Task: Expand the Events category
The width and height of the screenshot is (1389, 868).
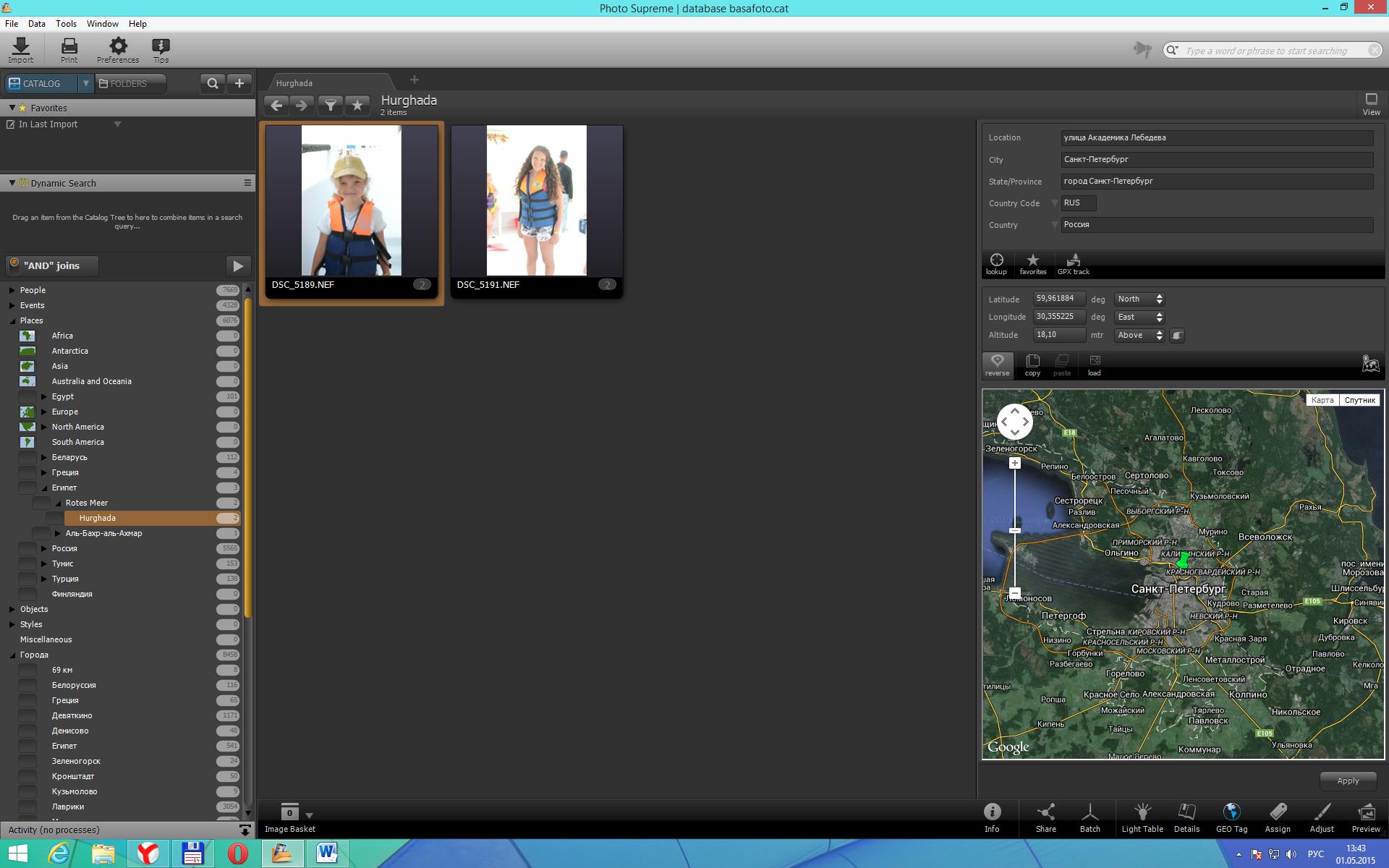Action: tap(12, 305)
